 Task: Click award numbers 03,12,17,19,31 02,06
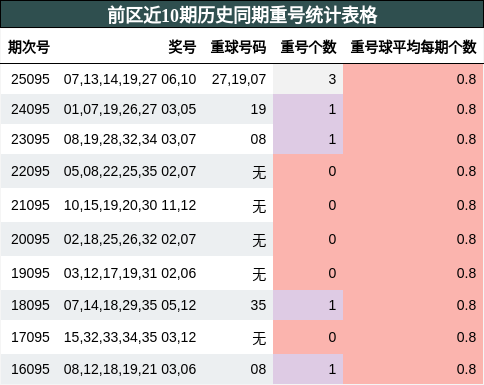coord(130,273)
